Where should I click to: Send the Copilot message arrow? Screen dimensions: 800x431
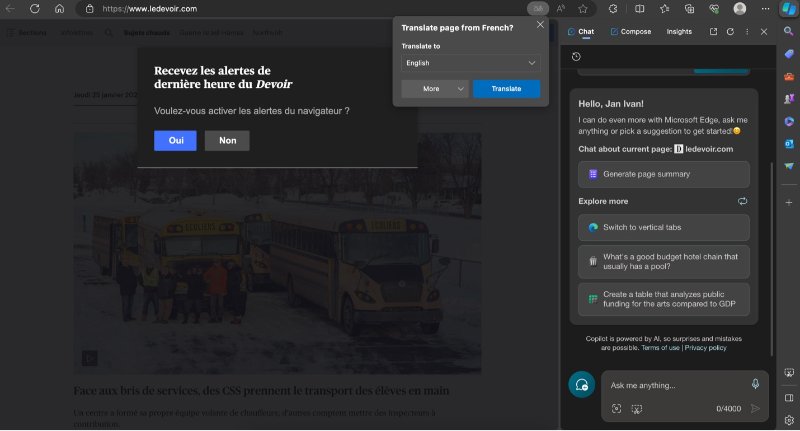click(755, 409)
